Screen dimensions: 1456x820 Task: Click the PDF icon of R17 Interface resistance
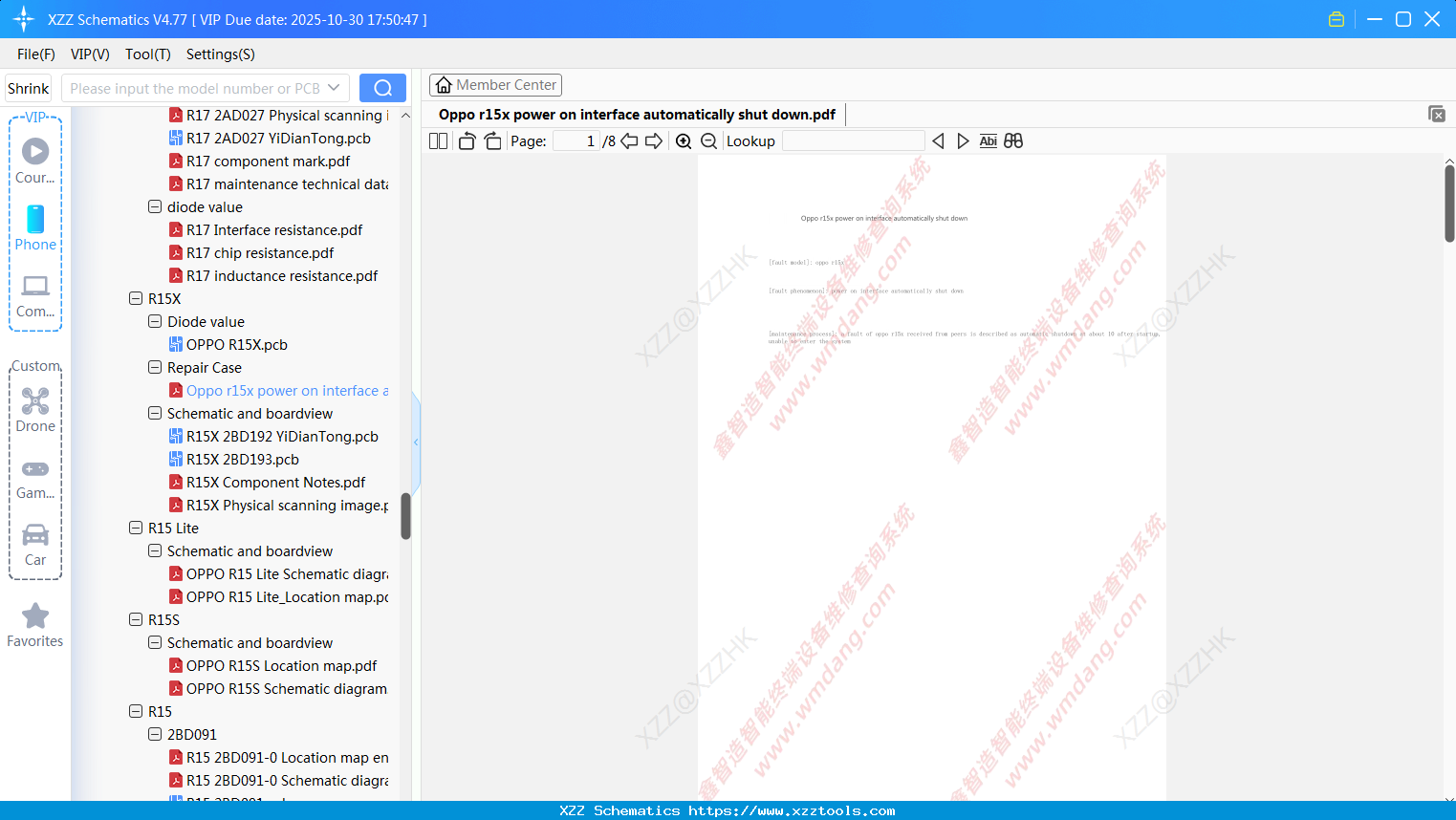click(176, 229)
